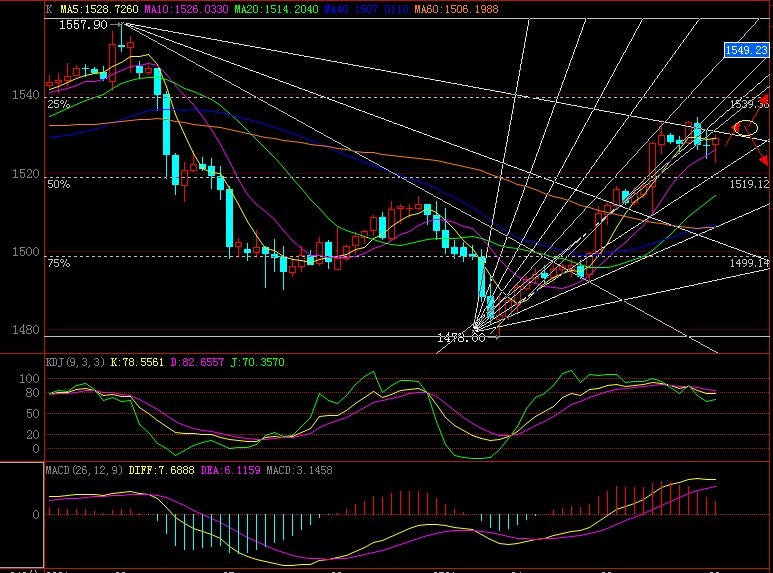Click the 1519.12 price level label
Viewport: 773px width, 573px height.
[x=748, y=184]
